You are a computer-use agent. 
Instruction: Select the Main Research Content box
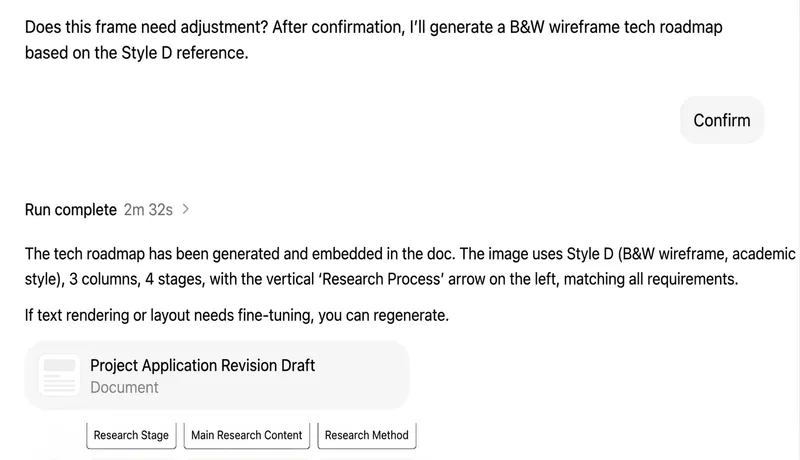(246, 436)
